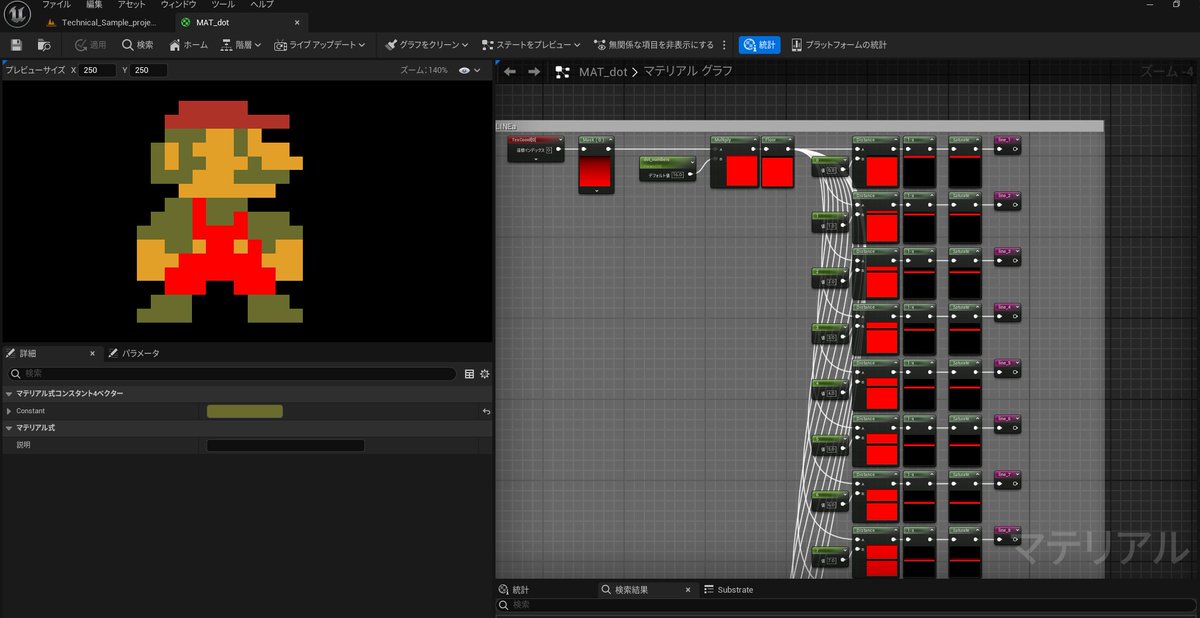
Task: Close the 検索結果 panel tab
Action: (687, 590)
